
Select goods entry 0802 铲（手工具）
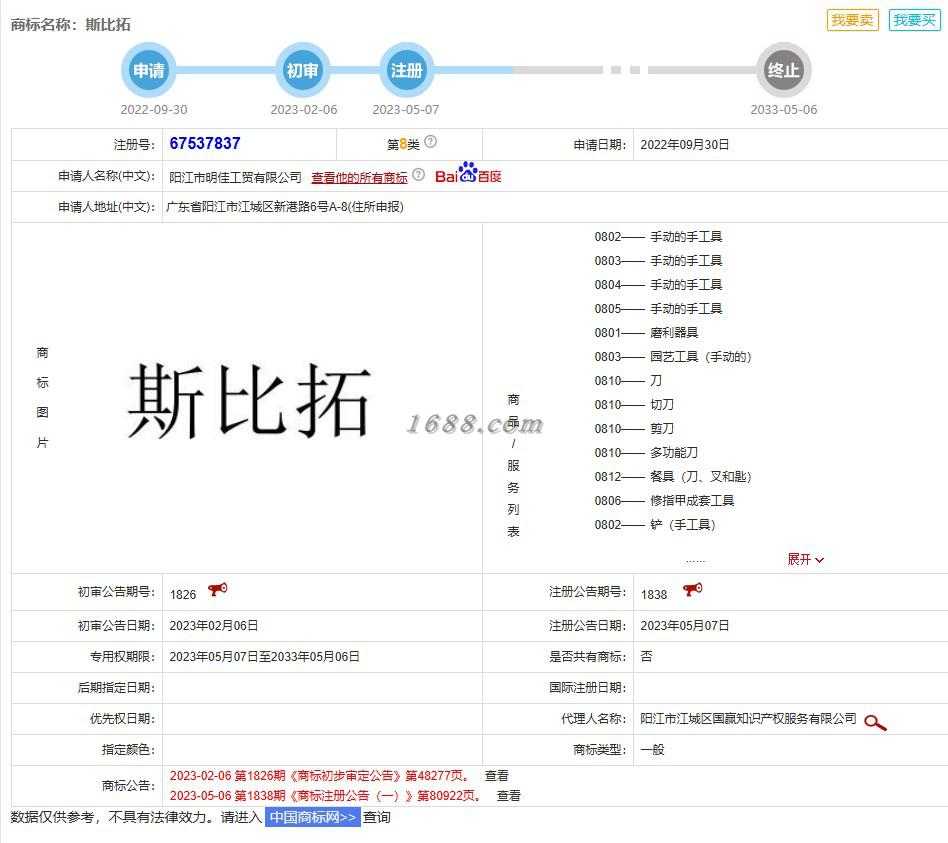click(655, 525)
